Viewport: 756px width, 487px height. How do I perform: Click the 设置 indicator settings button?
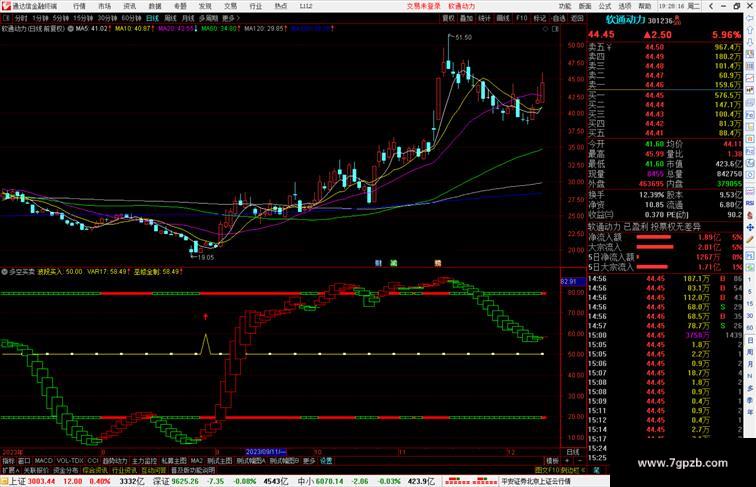pyautogui.click(x=326, y=461)
